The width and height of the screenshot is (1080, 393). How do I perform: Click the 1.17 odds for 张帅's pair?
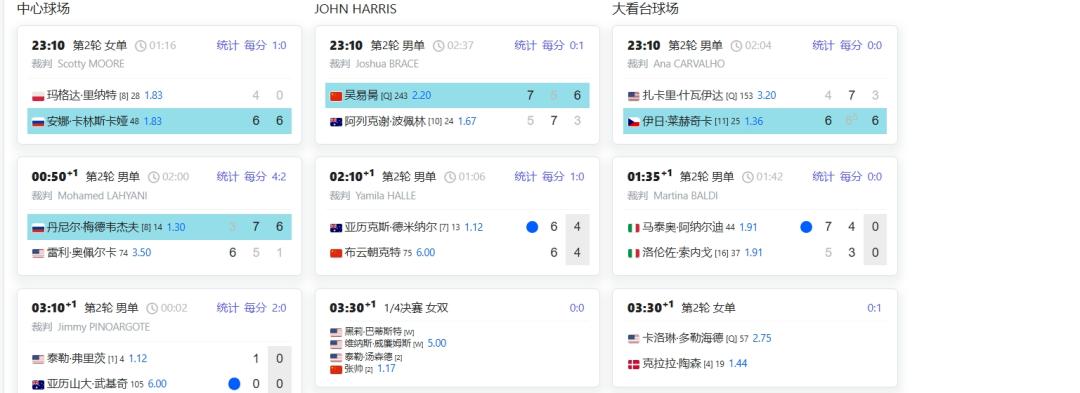pos(386,369)
